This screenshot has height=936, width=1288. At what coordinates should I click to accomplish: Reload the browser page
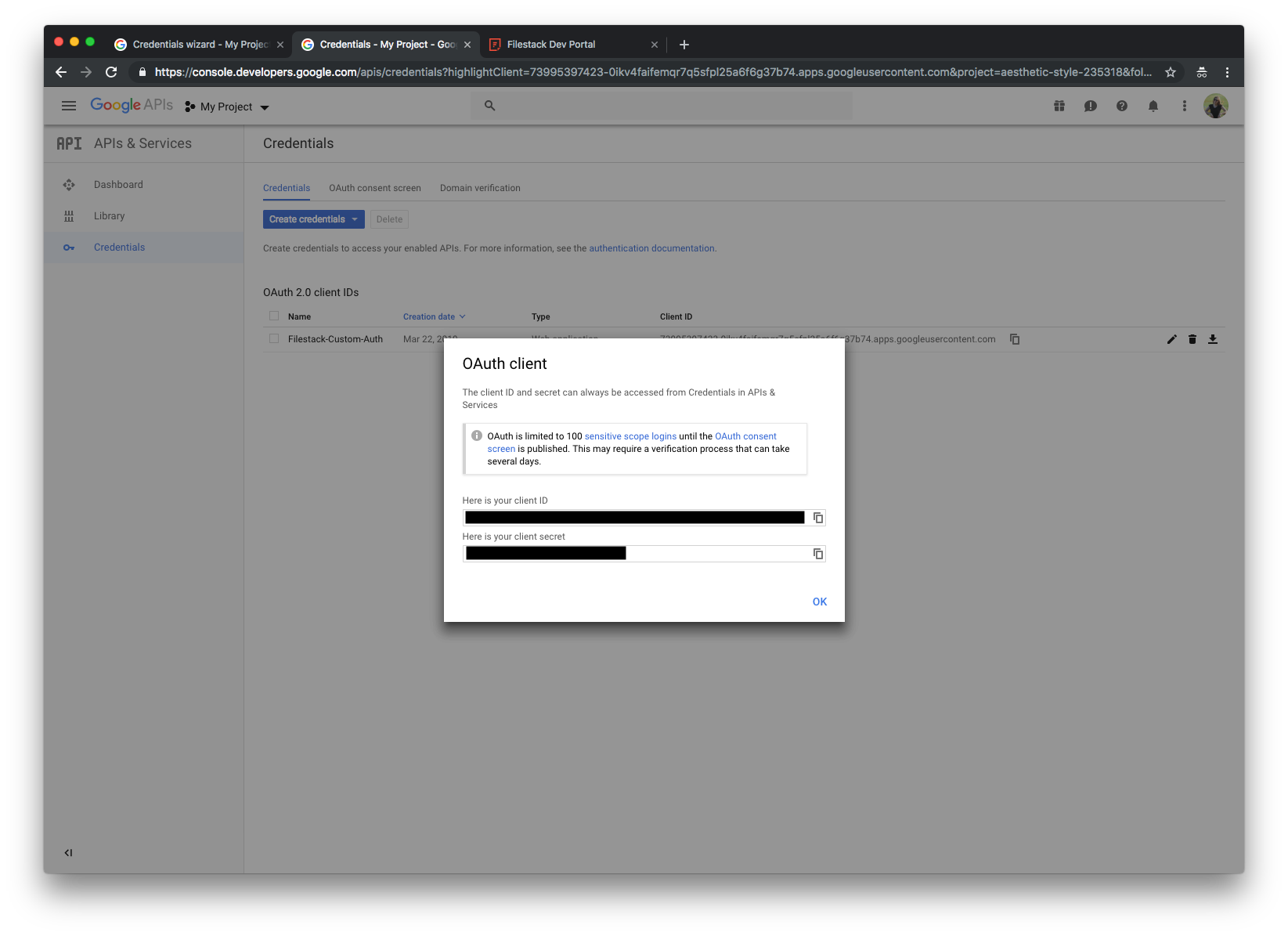tap(111, 72)
